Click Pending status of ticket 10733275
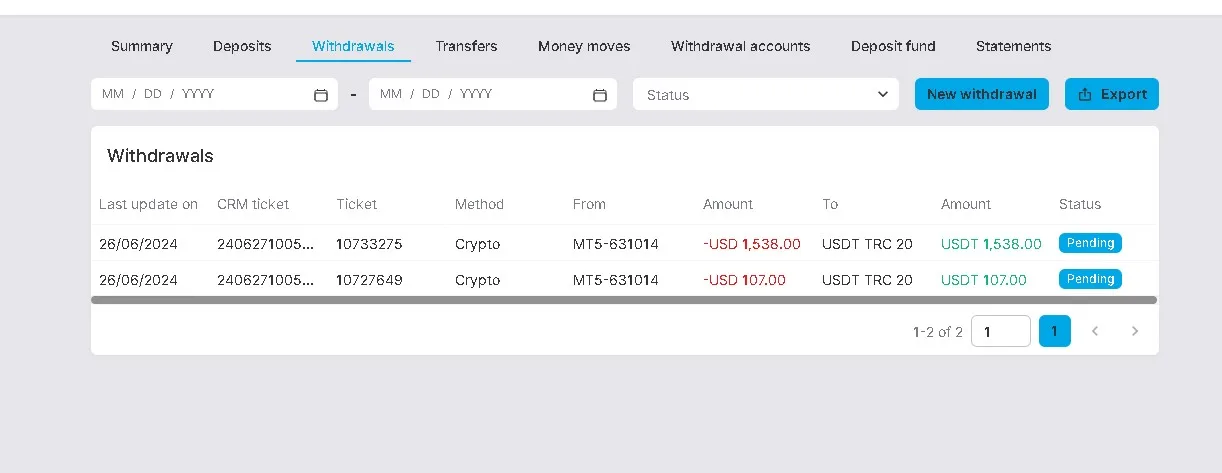 (x=1090, y=243)
